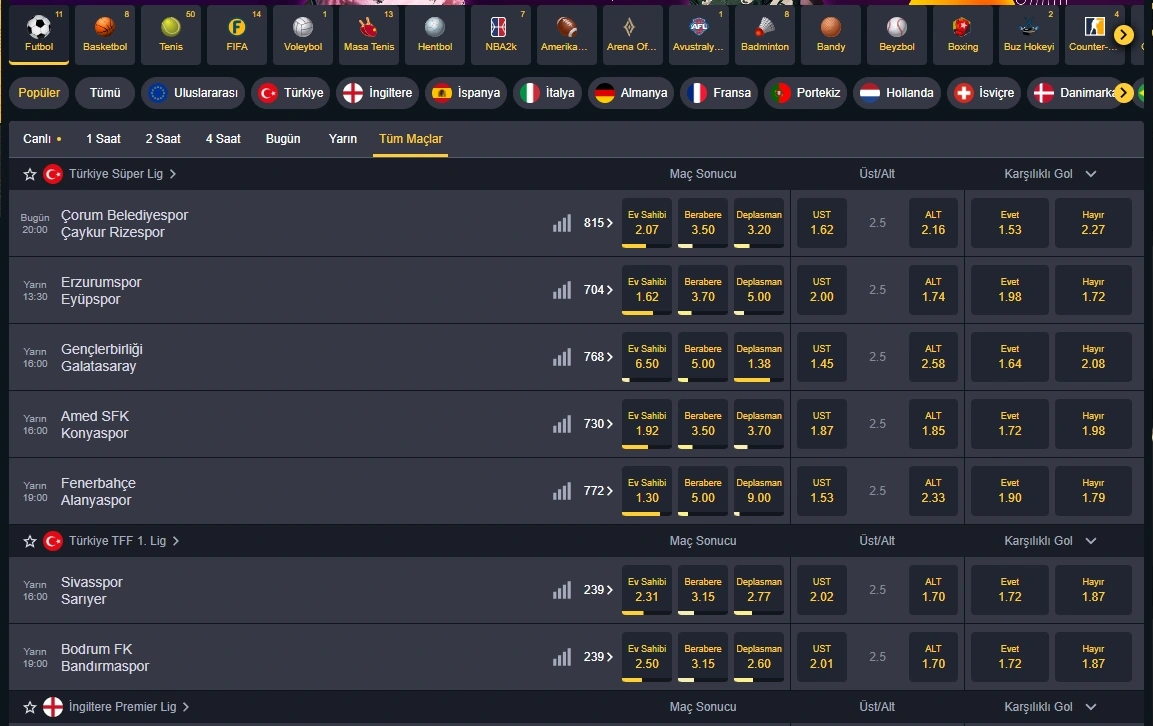Favorite the Türkiye TFF 1. Lig league
Image resolution: width=1153 pixels, height=726 pixels.
pyautogui.click(x=29, y=541)
